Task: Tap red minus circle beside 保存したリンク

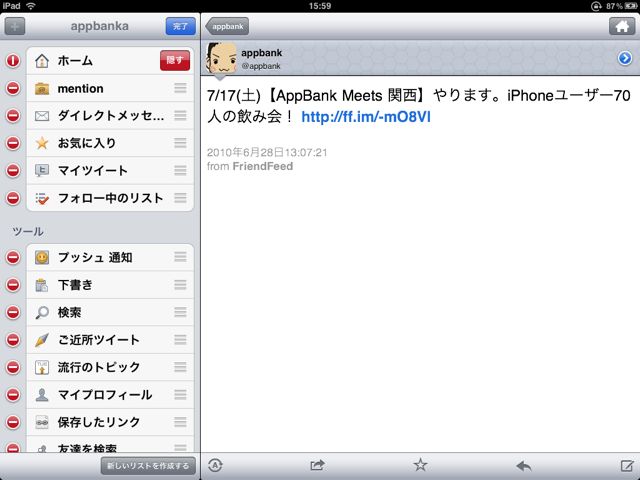Action: tap(13, 422)
